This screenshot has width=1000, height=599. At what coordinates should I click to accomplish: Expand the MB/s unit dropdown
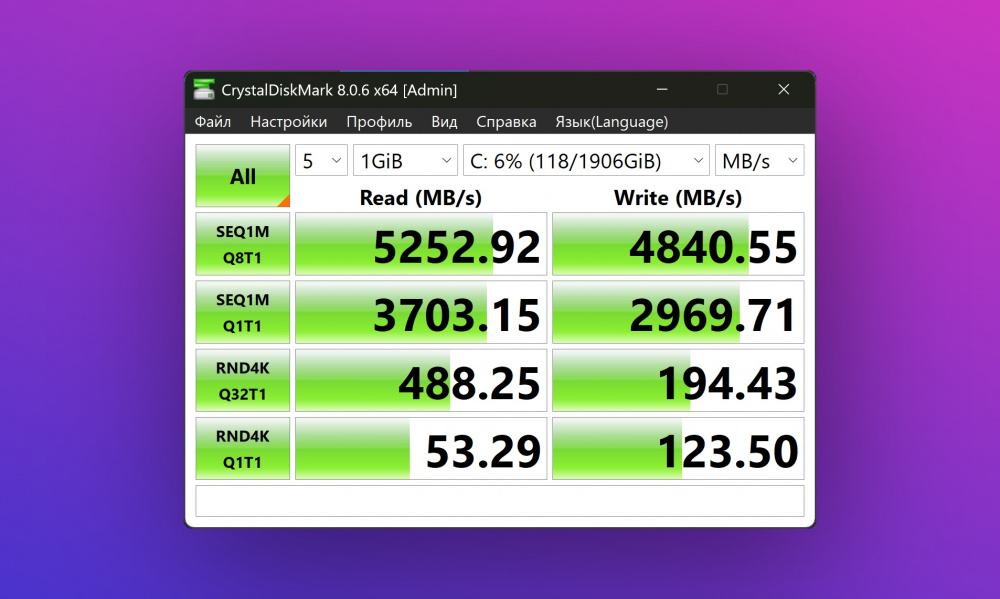click(x=760, y=160)
